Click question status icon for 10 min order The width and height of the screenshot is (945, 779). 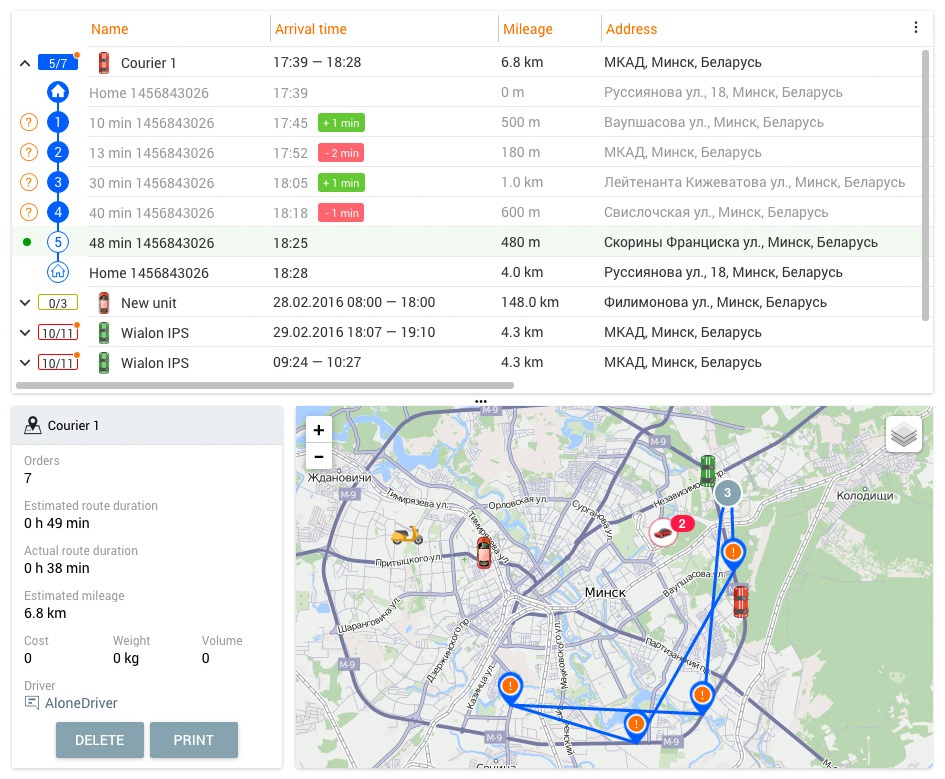[x=28, y=122]
